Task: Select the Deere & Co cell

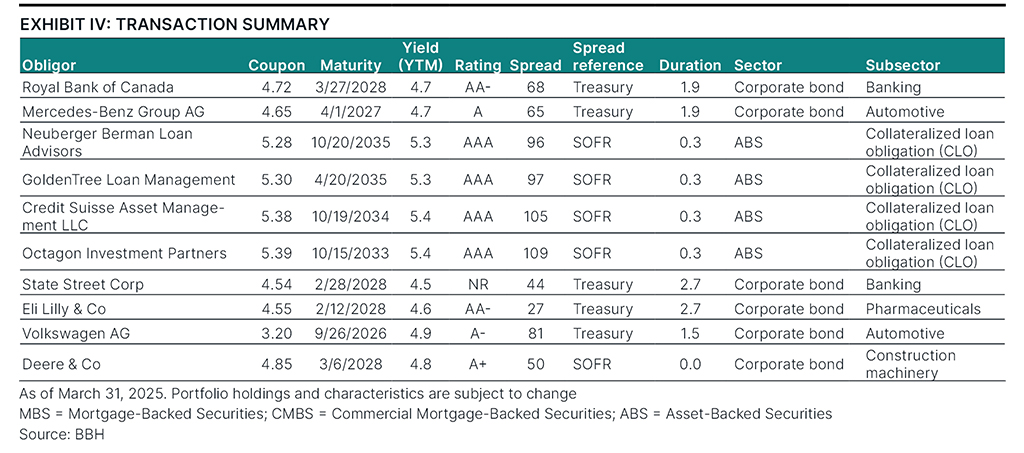Action: coord(61,364)
